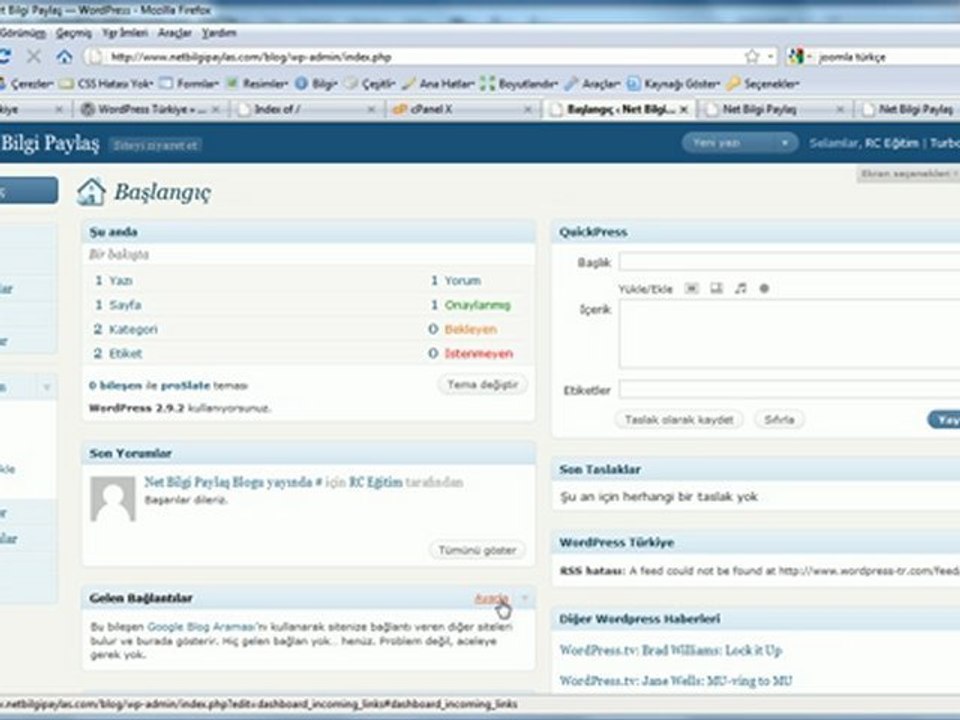Open the address bar history dropdown
960x720 pixels.
770,57
